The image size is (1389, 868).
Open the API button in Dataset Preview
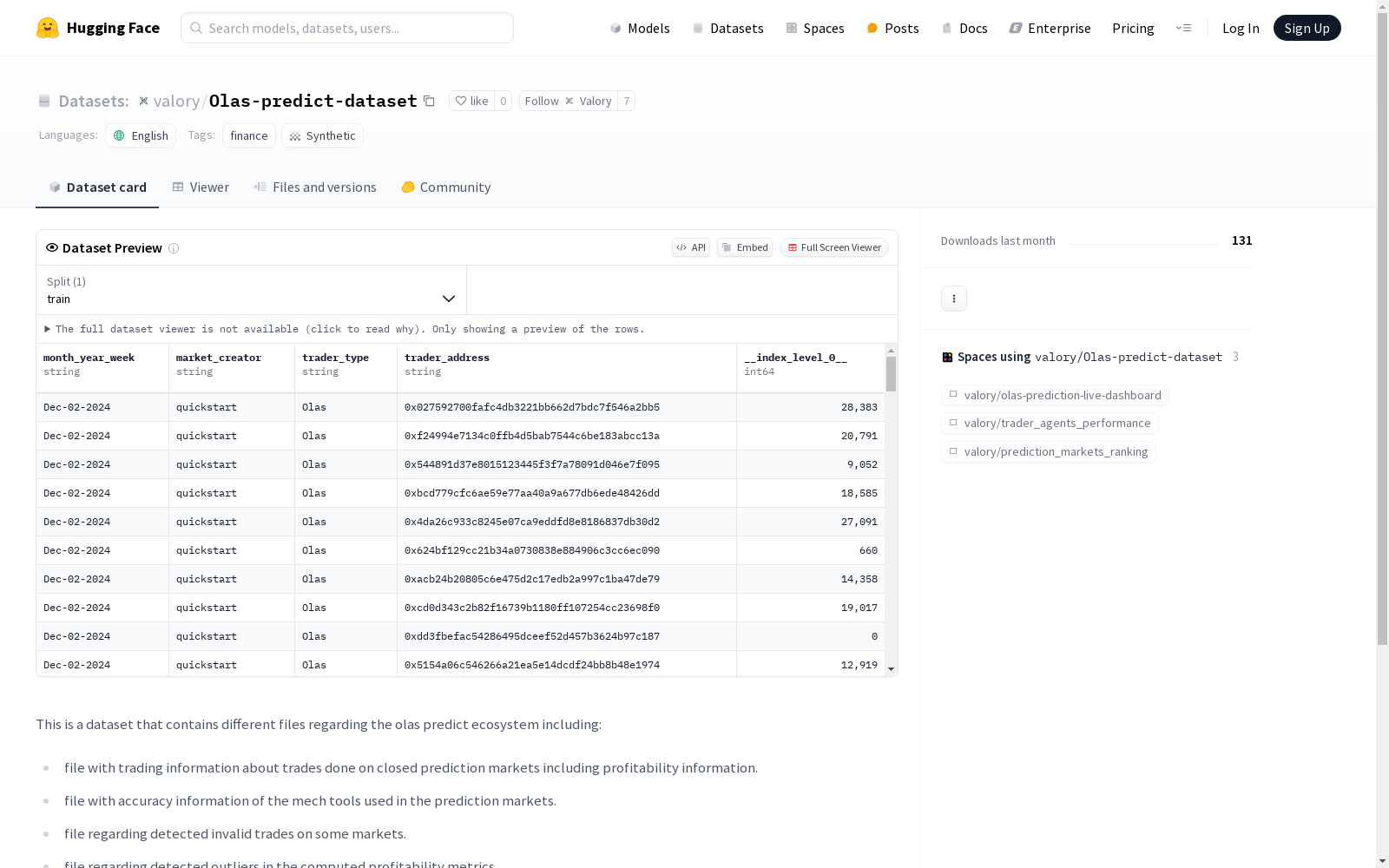point(691,247)
